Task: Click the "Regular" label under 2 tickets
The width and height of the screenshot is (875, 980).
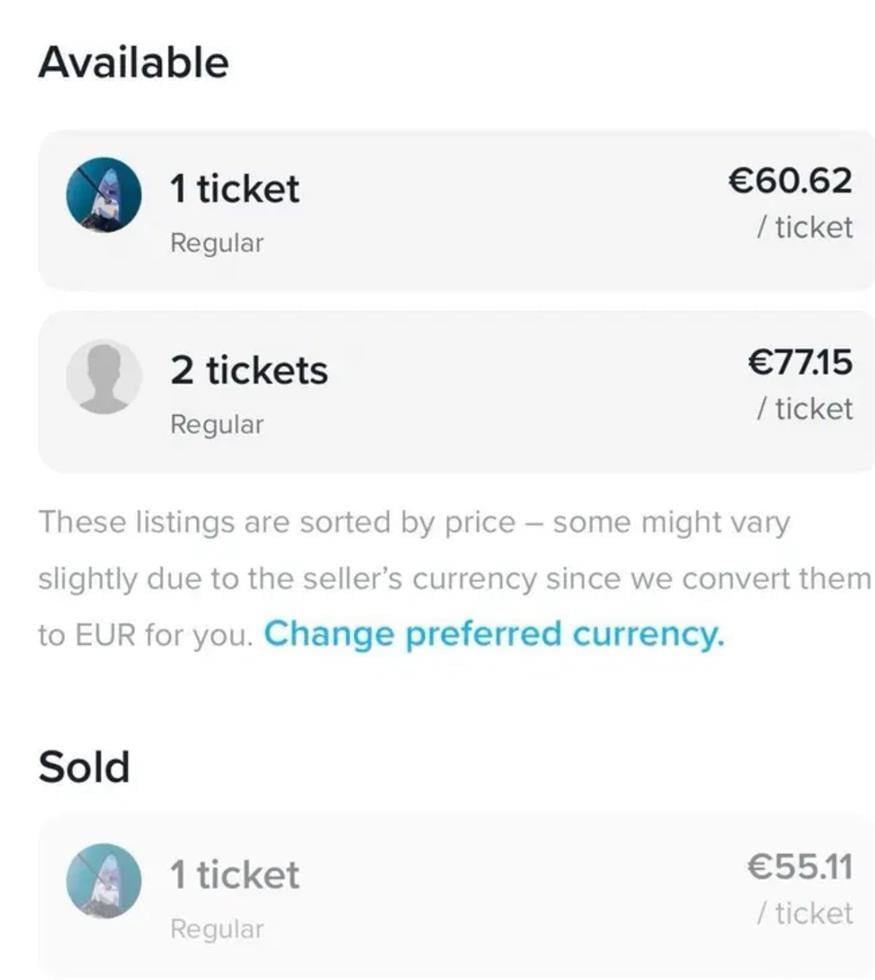Action: click(216, 424)
